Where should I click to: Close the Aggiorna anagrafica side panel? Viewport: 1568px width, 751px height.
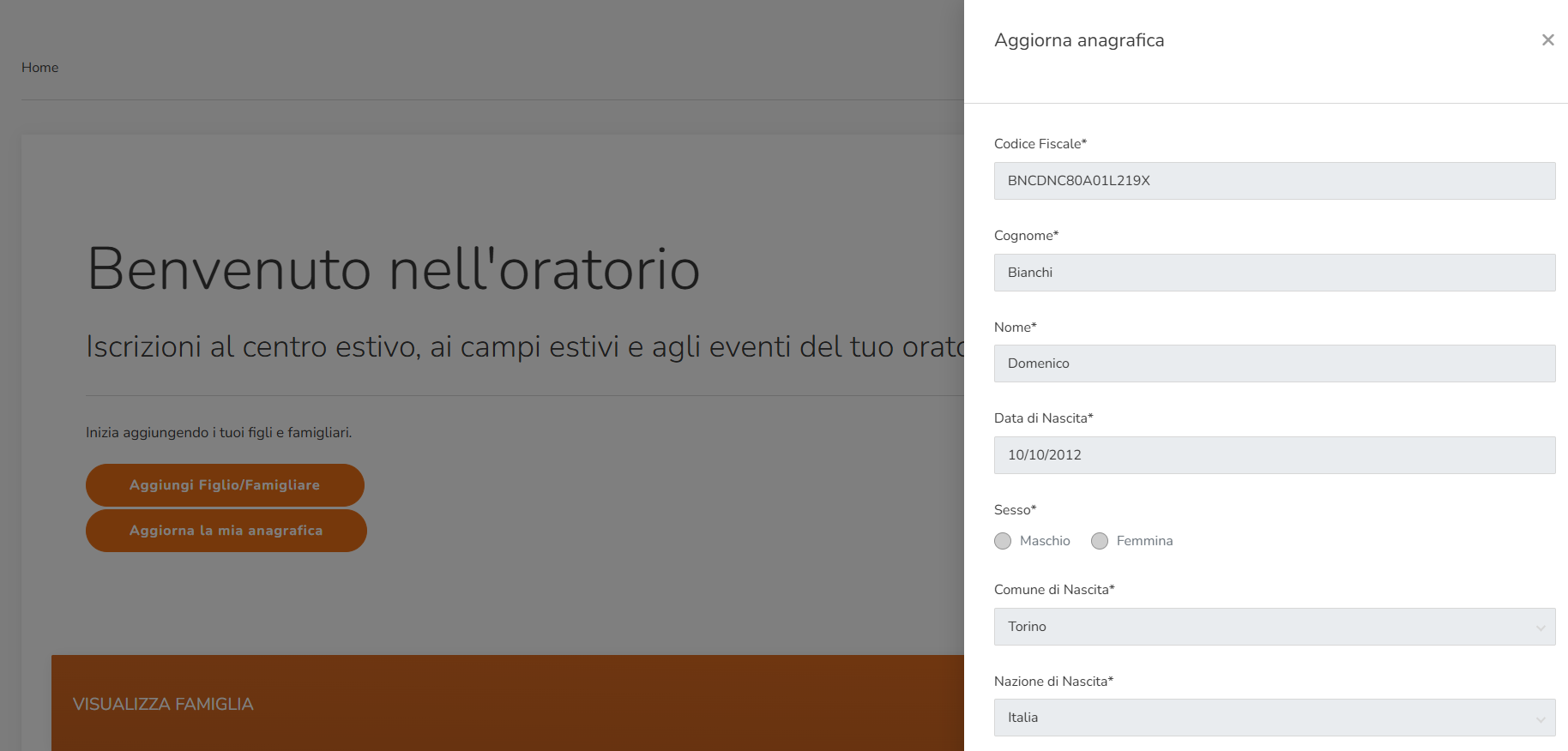(x=1547, y=40)
